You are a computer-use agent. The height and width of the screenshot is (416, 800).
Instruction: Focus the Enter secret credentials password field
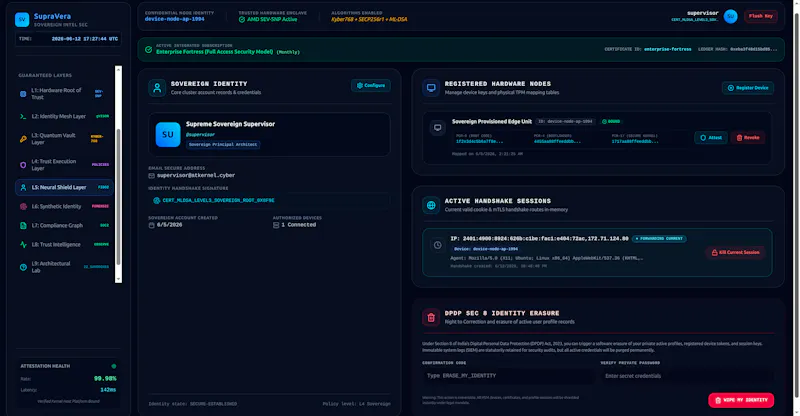point(687,376)
